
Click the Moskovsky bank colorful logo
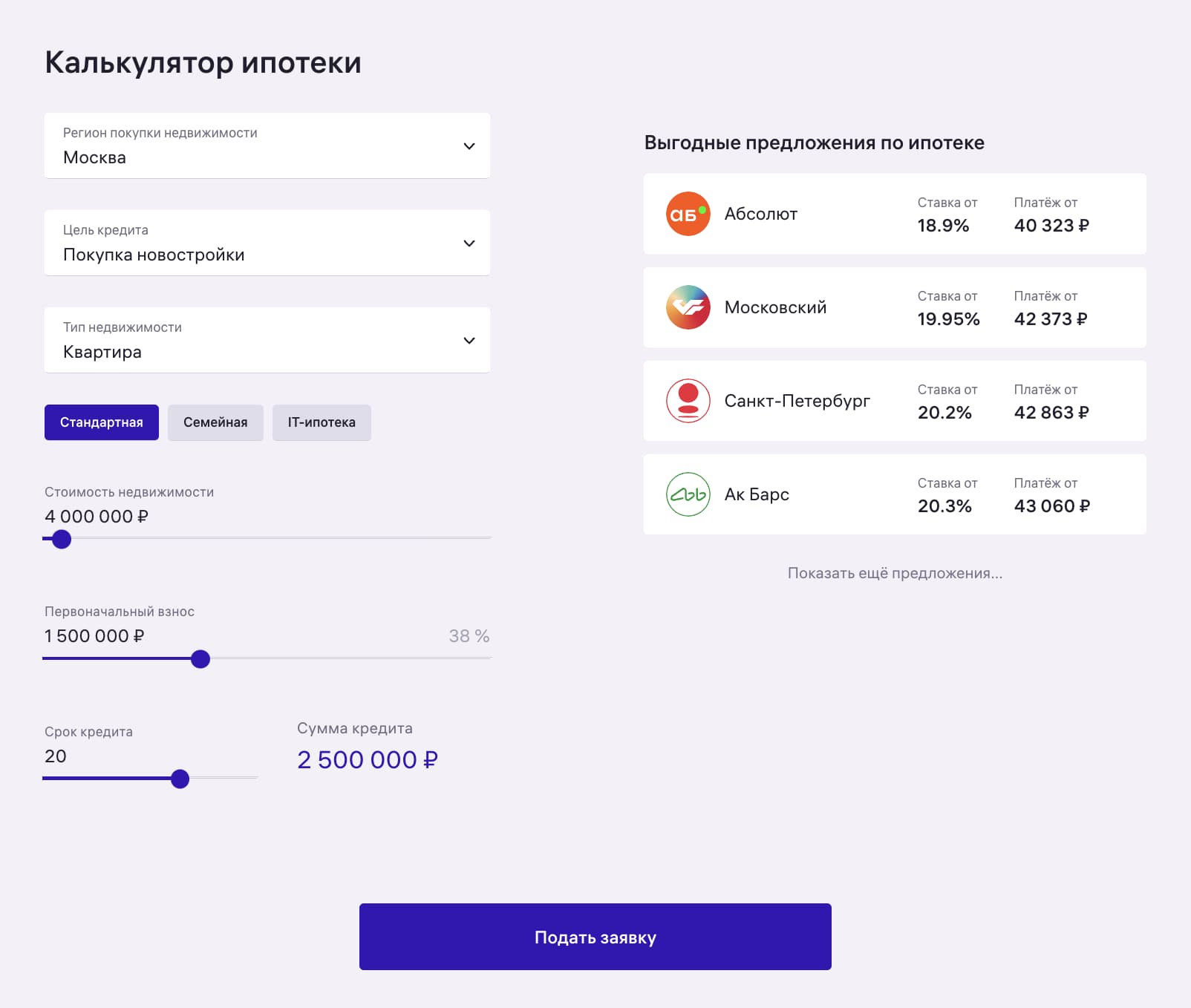coord(688,307)
